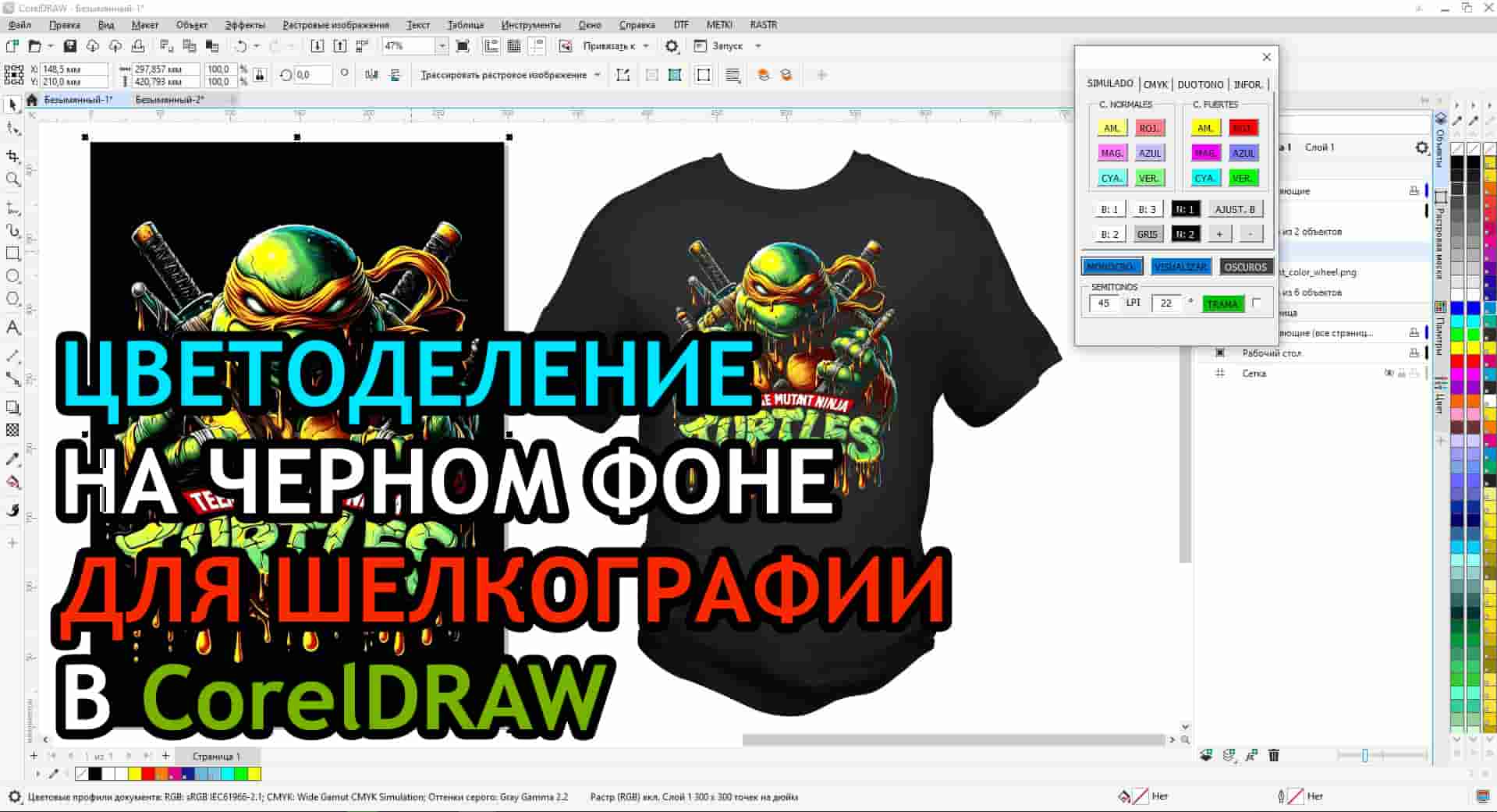Toggle the lock ratio padlock
This screenshot has width=1497, height=812.
tap(260, 75)
